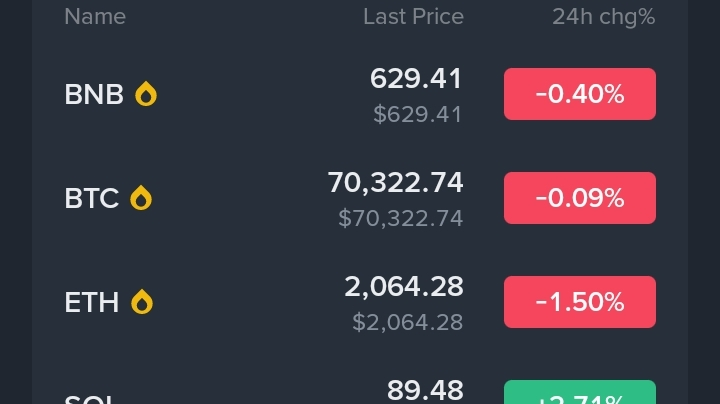Screen dimensions: 720x404
Task: Select the ETH price 2,064.28
Action: 404,286
